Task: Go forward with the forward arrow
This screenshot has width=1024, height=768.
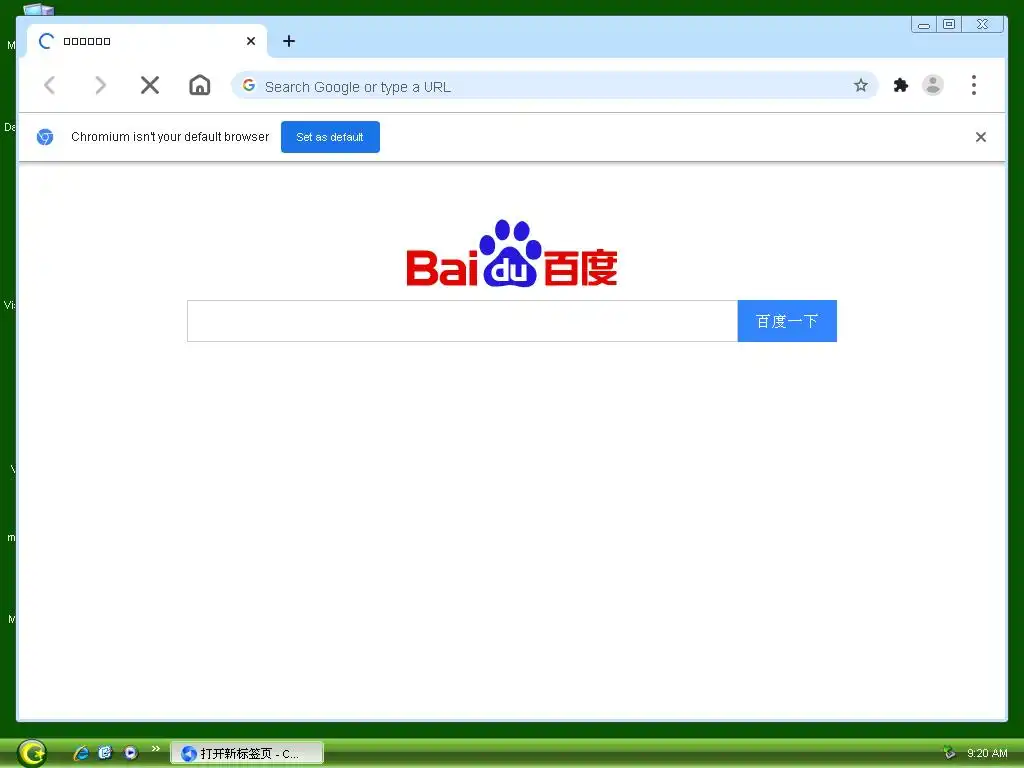Action: point(100,85)
